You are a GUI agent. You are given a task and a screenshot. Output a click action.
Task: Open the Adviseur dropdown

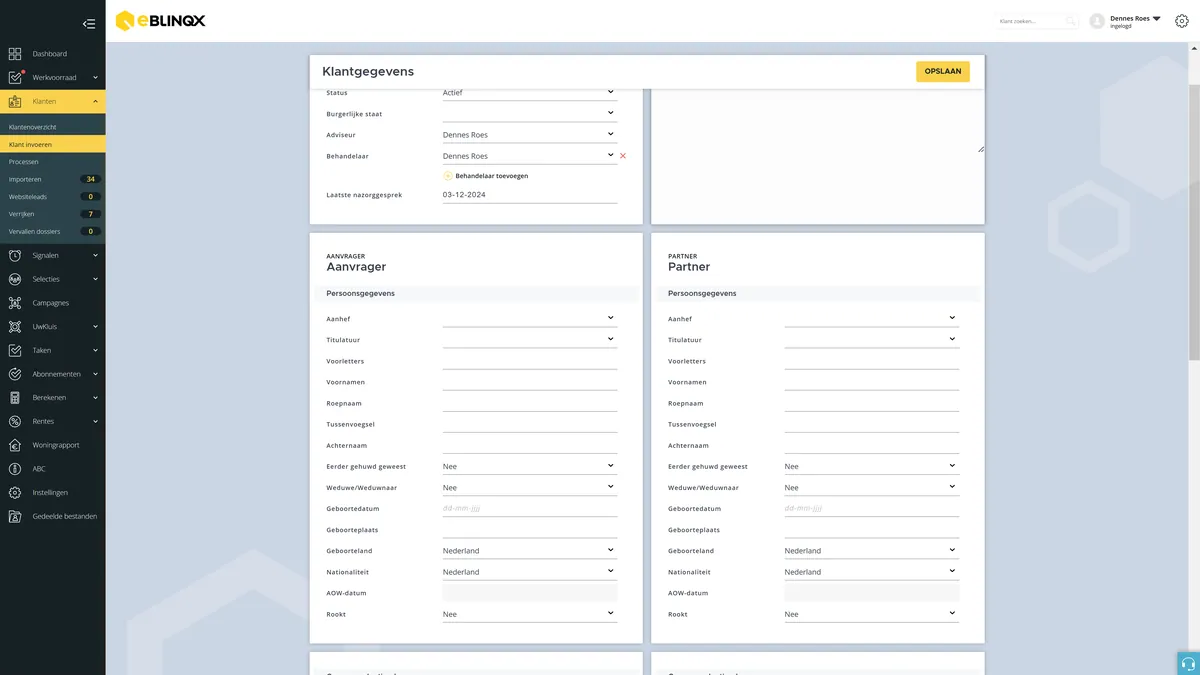[x=530, y=135]
